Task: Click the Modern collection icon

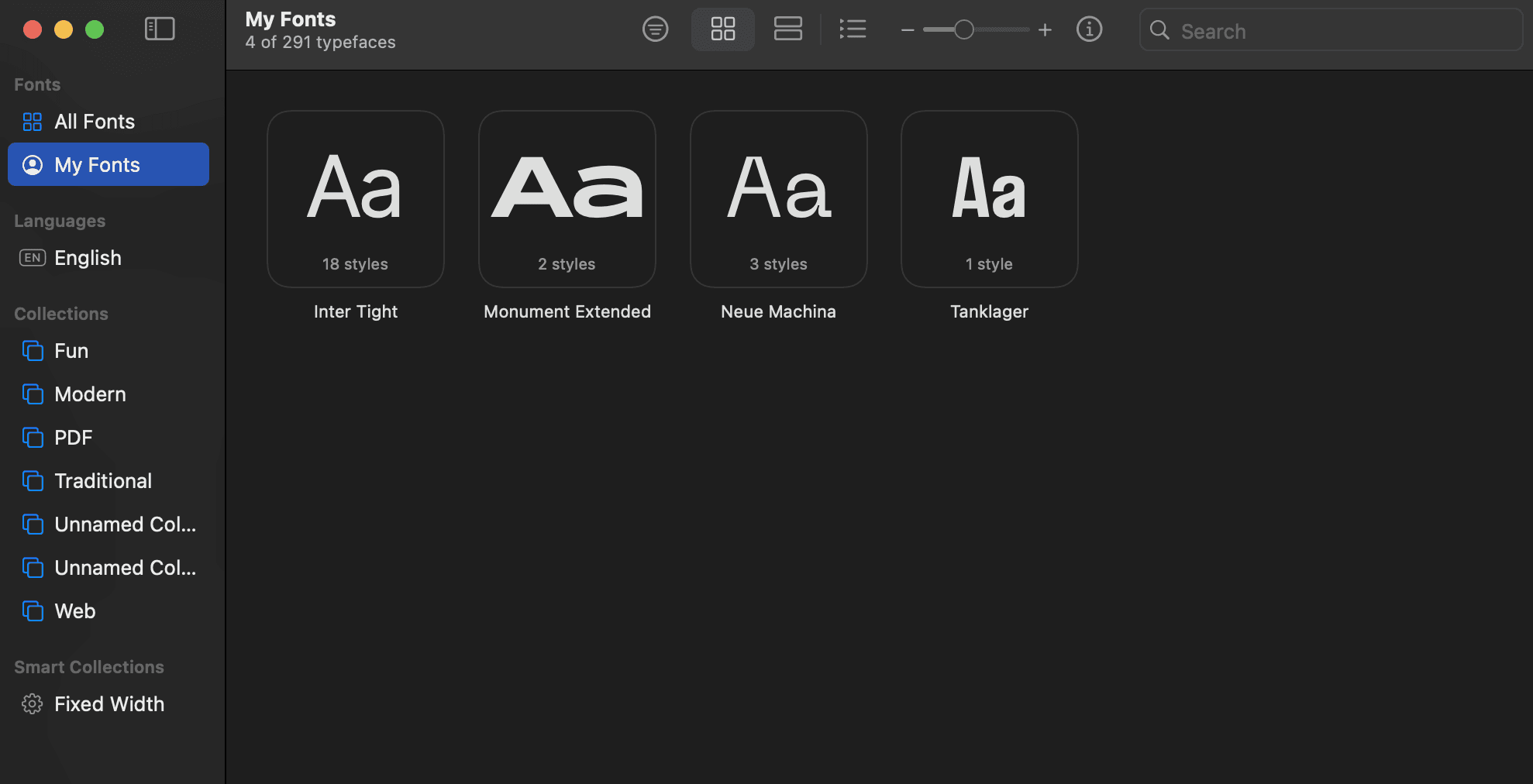Action: tap(33, 394)
